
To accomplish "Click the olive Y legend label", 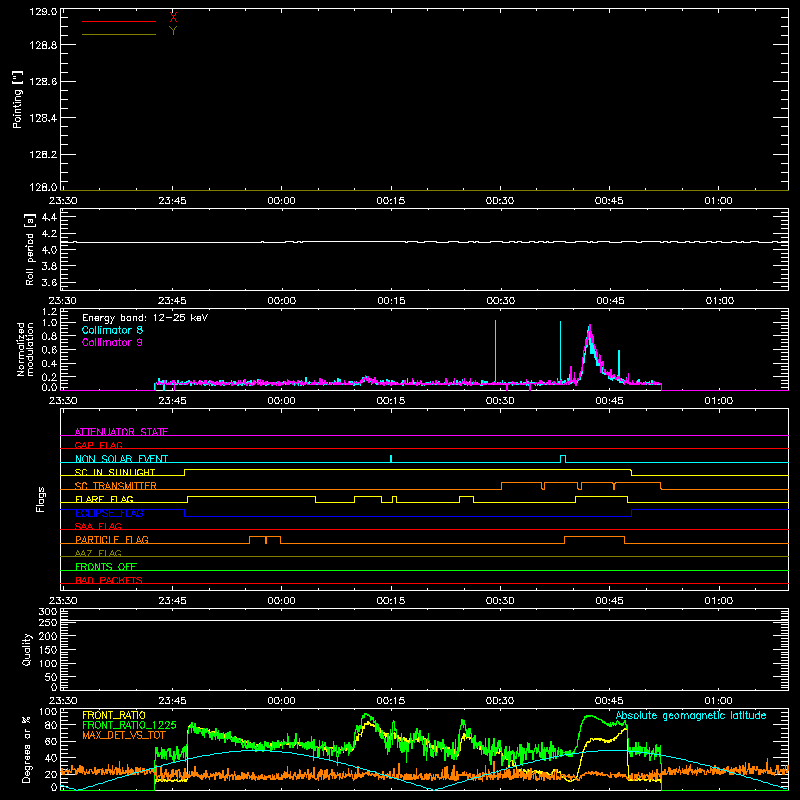I will click(x=173, y=31).
